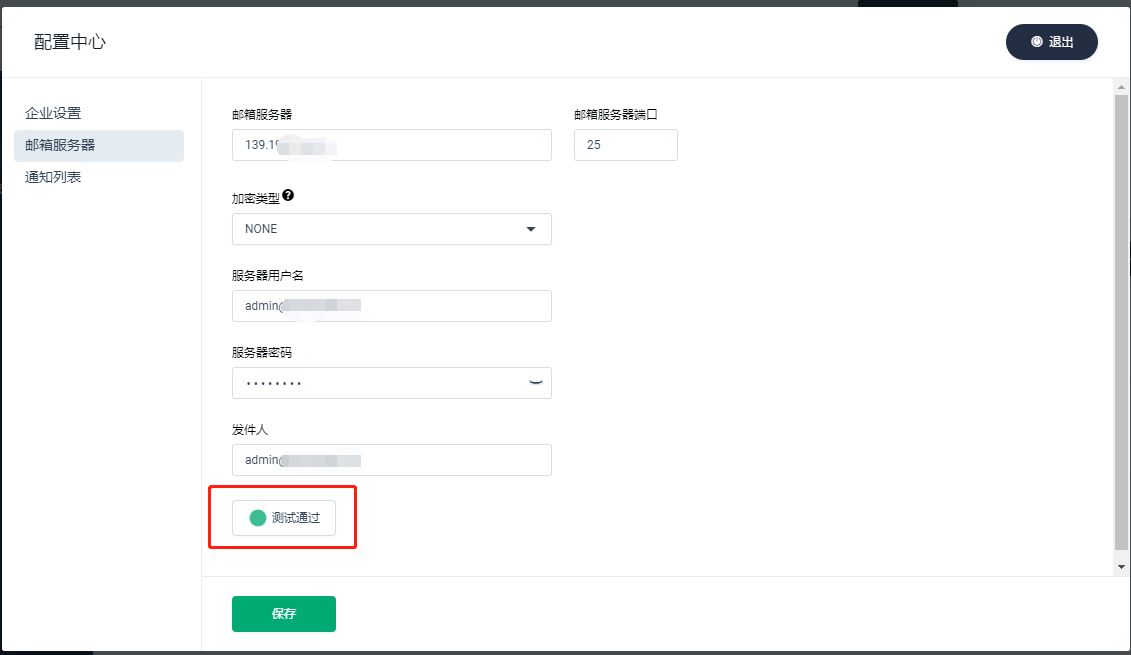The width and height of the screenshot is (1131, 655).
Task: Click the 发件人 sender input field
Action: 391,460
